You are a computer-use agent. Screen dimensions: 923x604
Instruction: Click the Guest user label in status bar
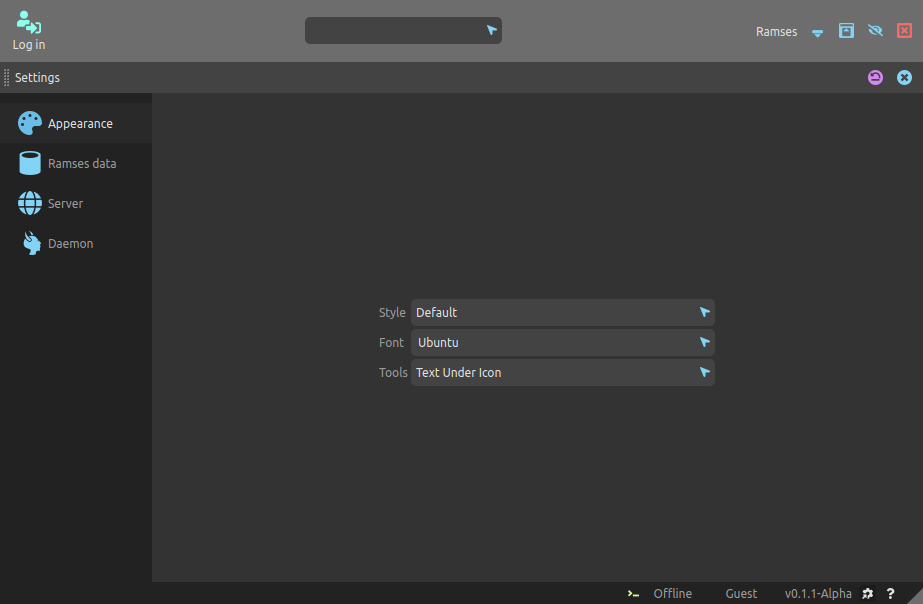[741, 594]
